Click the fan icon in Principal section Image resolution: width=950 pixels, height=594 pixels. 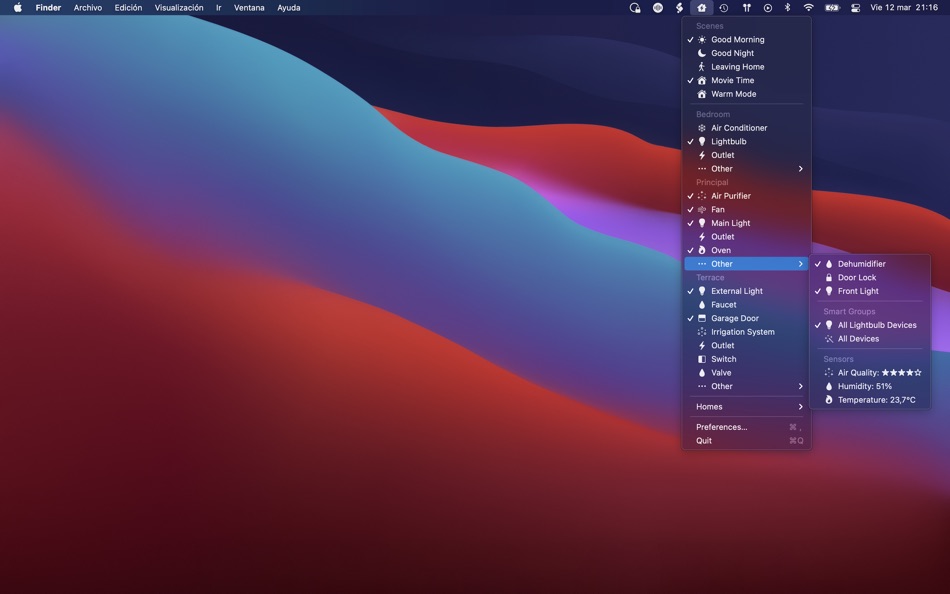pos(702,210)
